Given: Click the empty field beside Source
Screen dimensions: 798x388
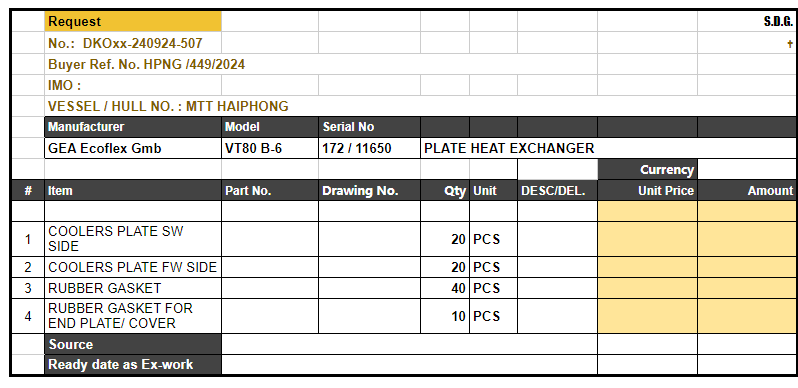Looking at the screenshot, I should click(x=409, y=344).
